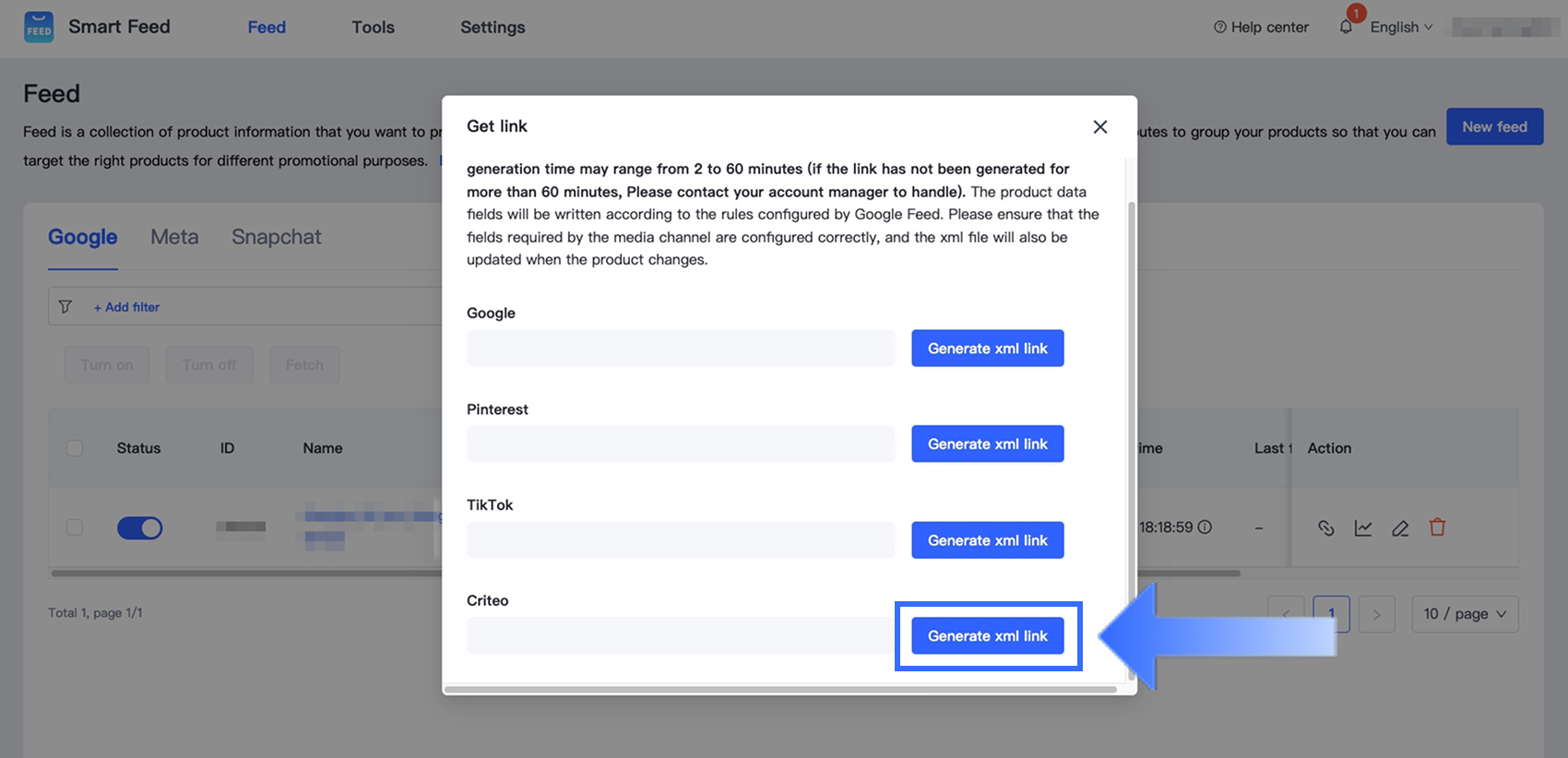Toggle the feed status switch
This screenshot has height=758, width=1568.
coord(139,527)
